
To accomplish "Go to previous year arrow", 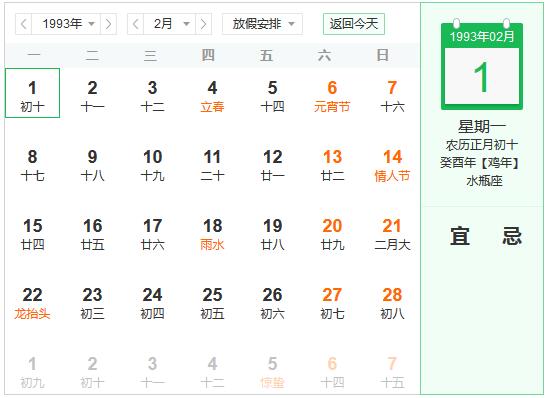I will point(23,24).
